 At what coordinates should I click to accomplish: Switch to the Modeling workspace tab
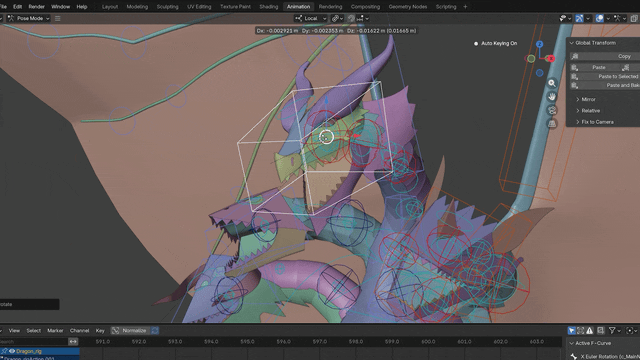point(137,7)
